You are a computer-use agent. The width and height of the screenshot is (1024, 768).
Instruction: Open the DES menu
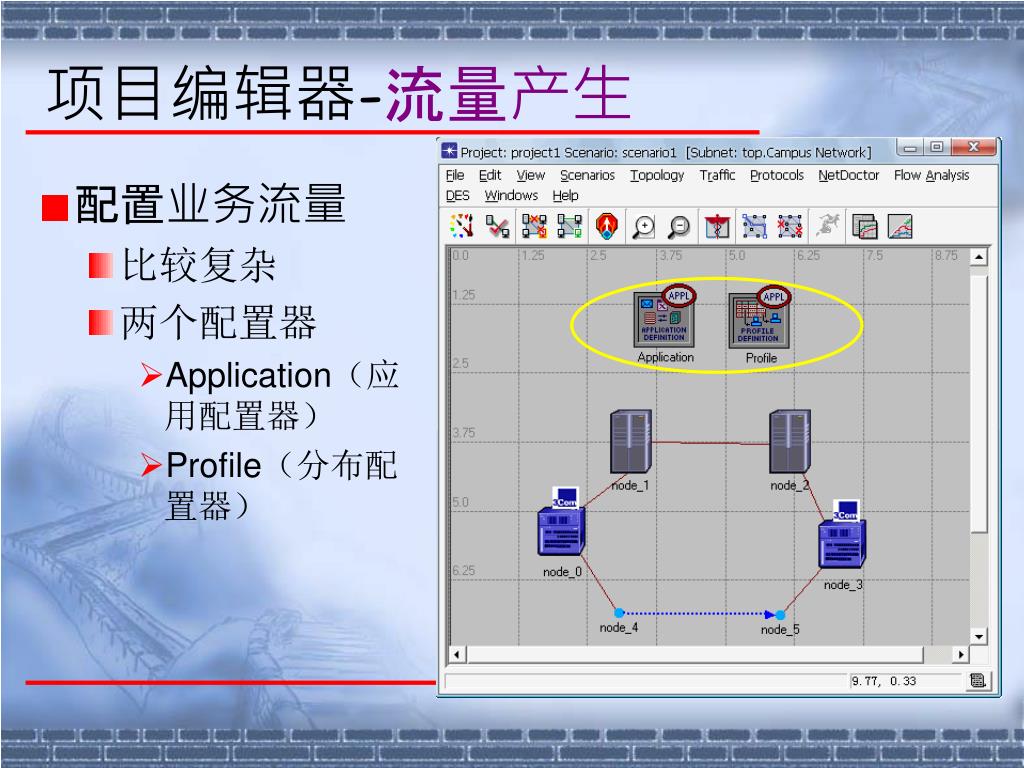coord(458,195)
